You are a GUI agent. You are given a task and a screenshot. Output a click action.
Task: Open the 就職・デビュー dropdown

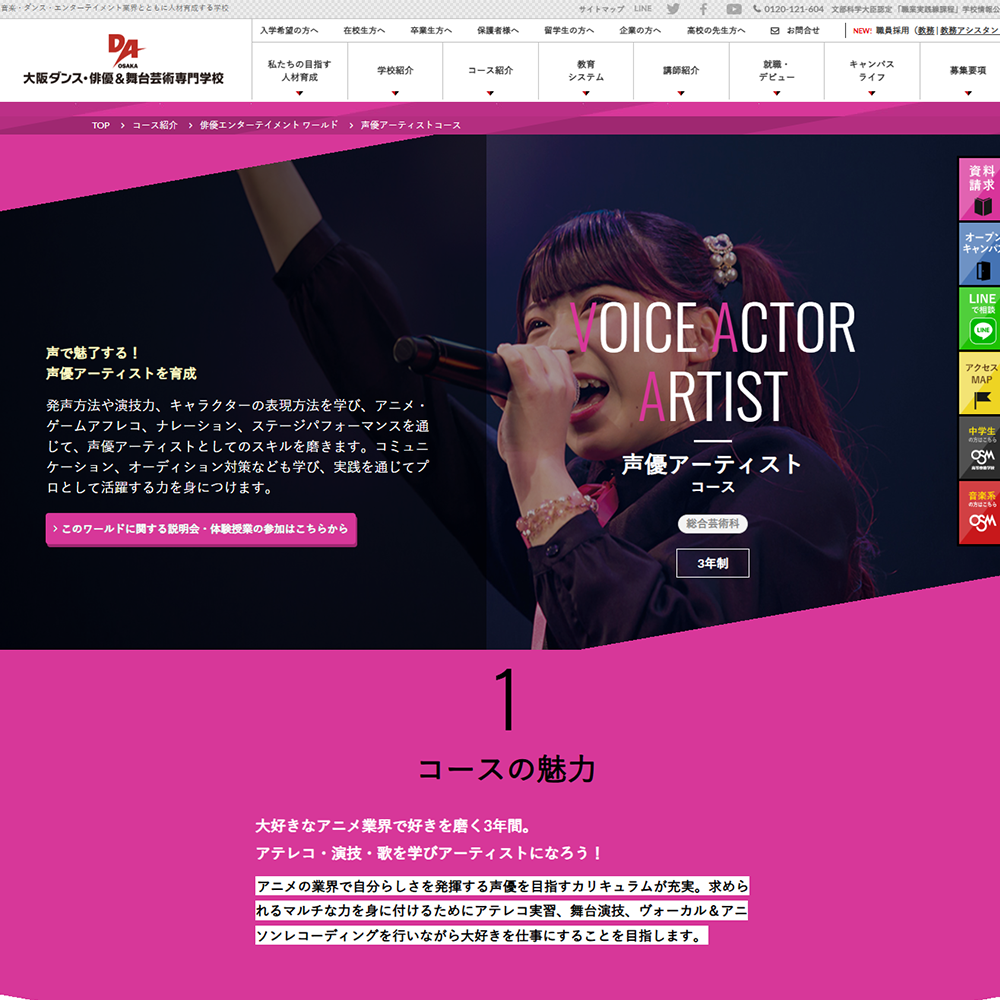click(x=776, y=72)
